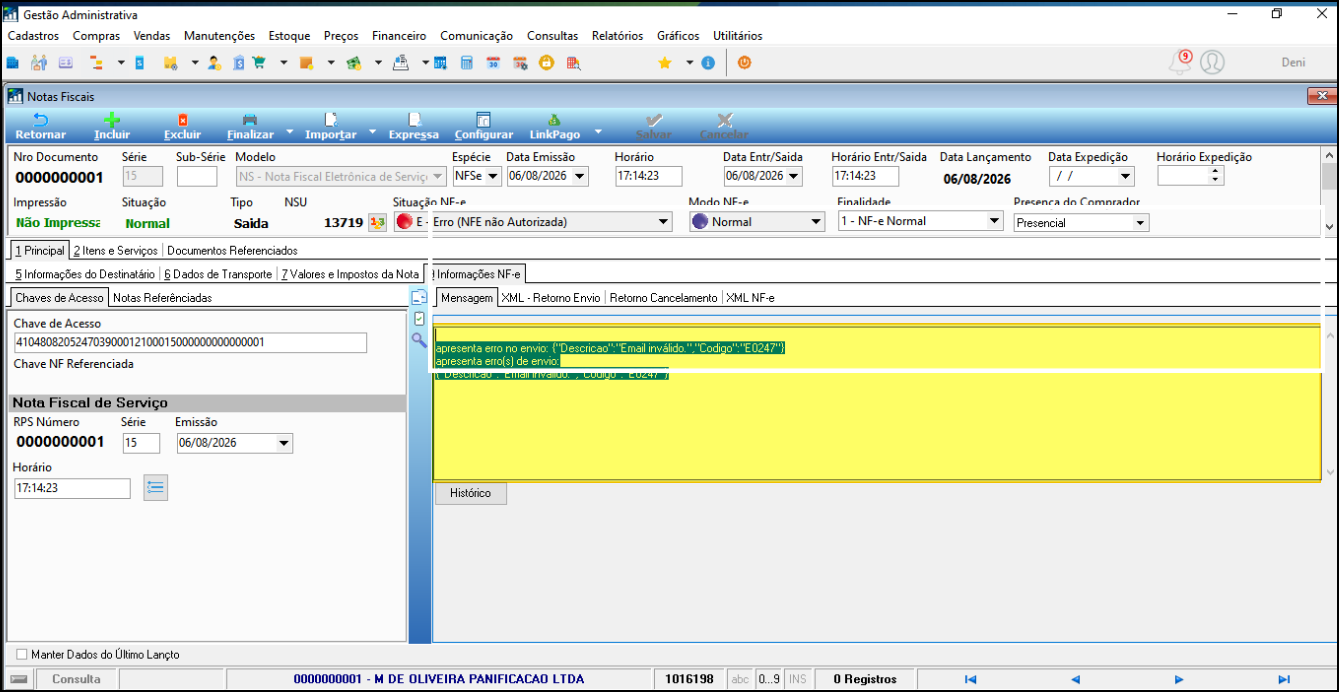Click the Sub-Série input field
The image size is (1339, 692).
click(x=197, y=176)
